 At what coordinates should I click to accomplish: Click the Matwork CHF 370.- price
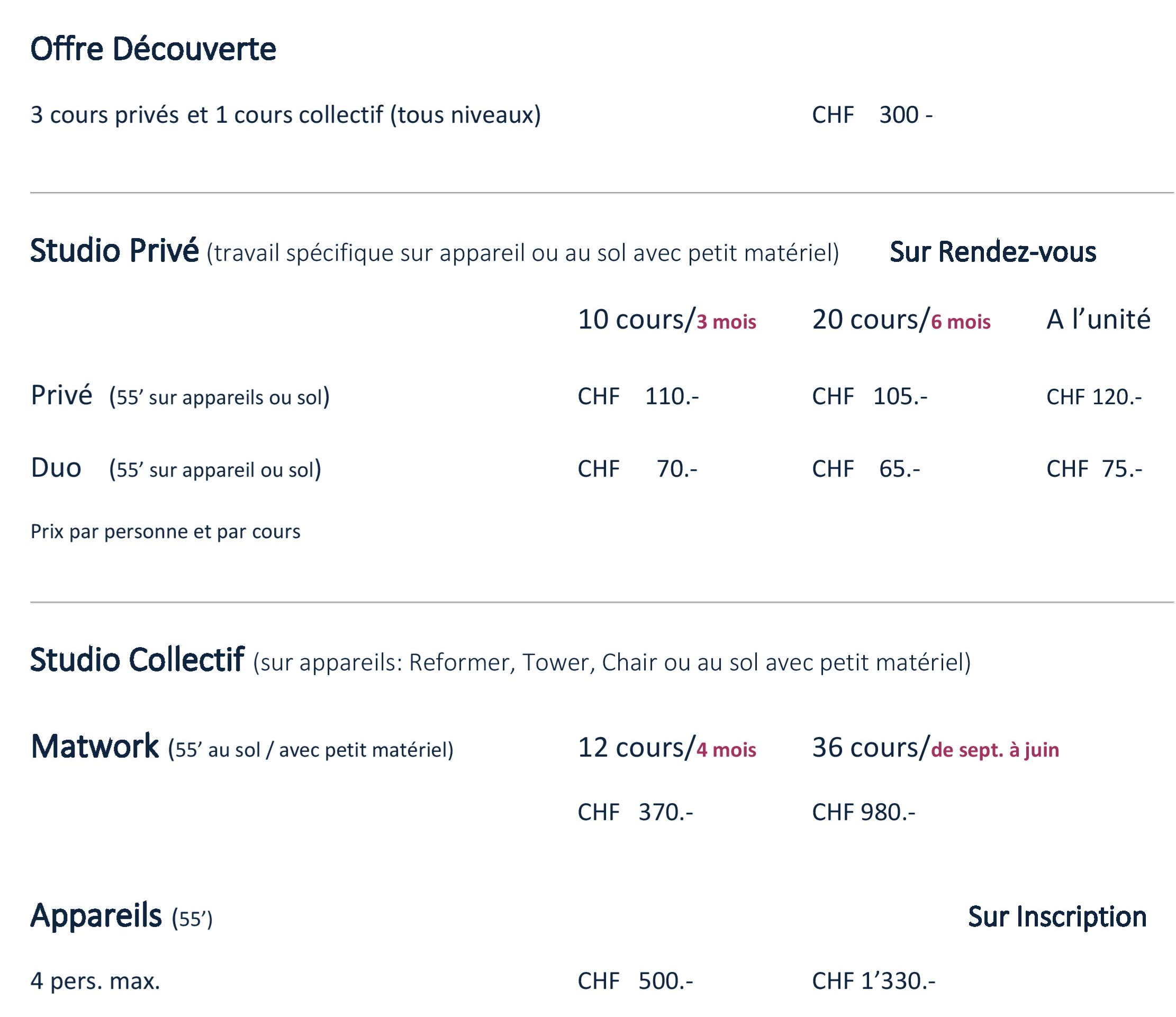click(636, 812)
